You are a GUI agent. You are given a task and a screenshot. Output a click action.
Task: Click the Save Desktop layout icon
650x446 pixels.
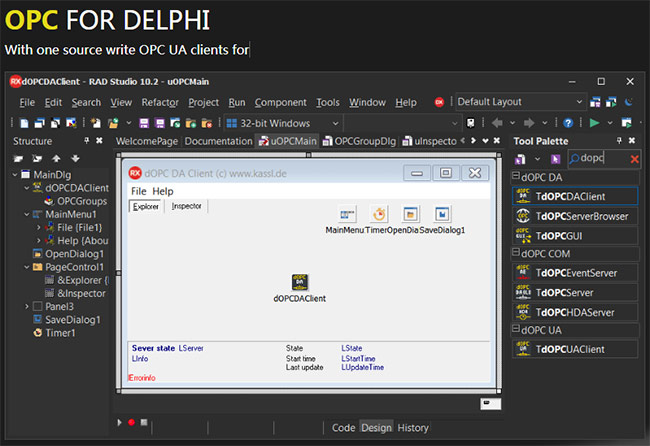click(595, 102)
